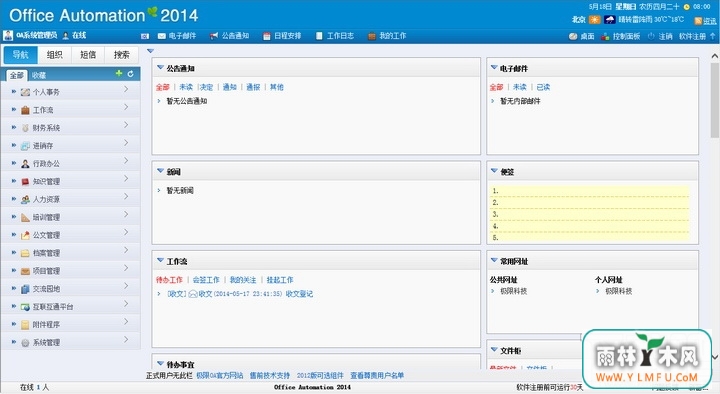
Task: Open 日程安排 calendar icon
Action: coord(266,36)
